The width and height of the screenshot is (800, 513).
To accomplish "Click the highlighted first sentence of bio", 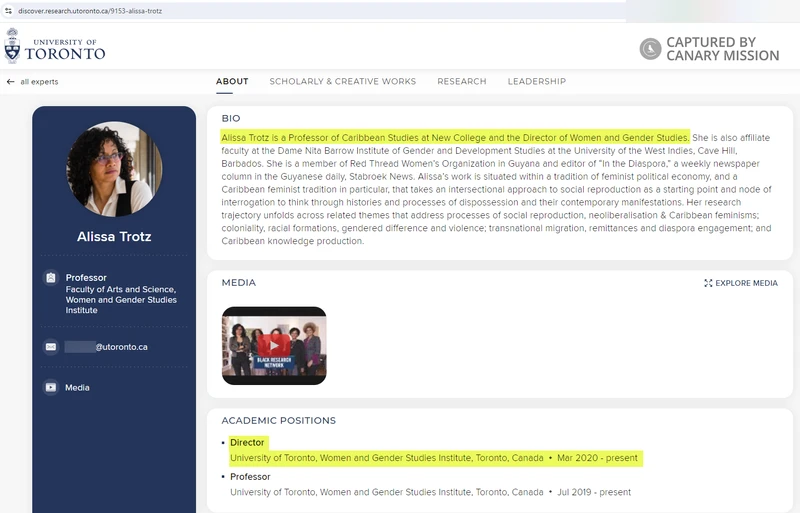I will 455,138.
